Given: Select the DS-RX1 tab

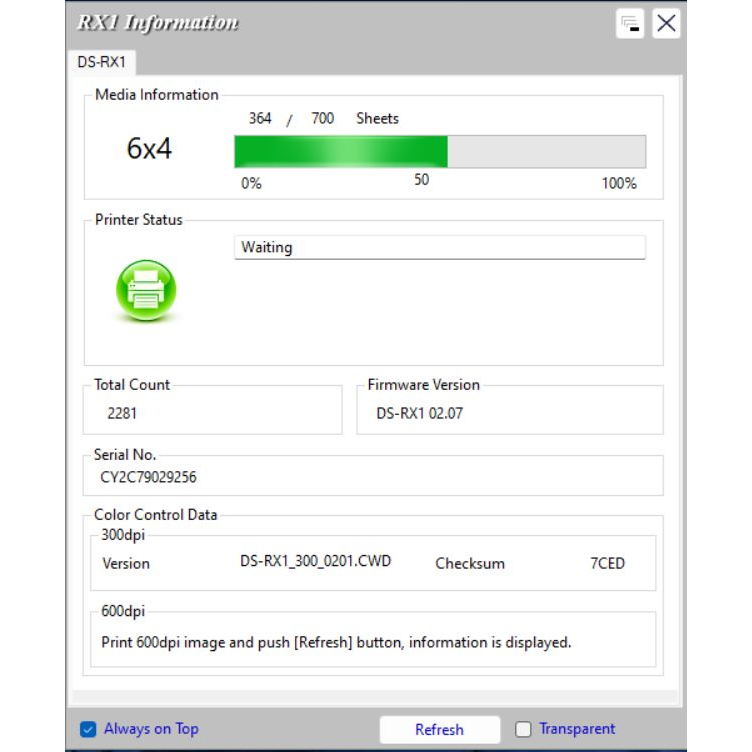Looking at the screenshot, I should pyautogui.click(x=102, y=62).
